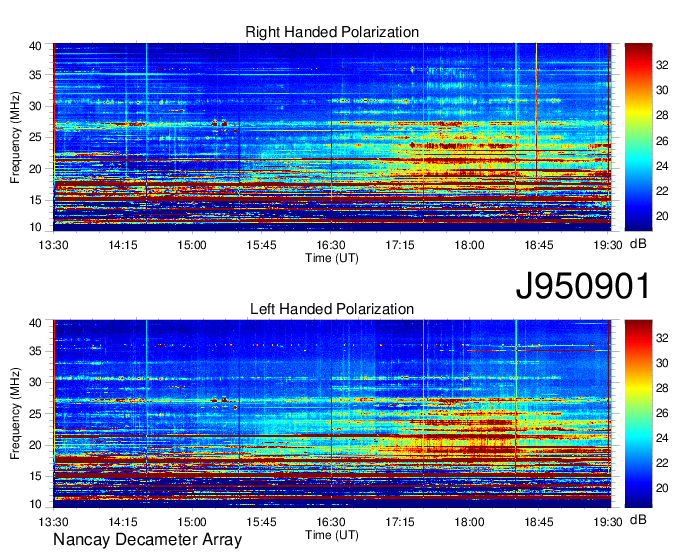Click the 35 MHz frequency tick on Right Handed plot
Image resolution: width=680 pixels, height=552 pixels.
click(35, 75)
